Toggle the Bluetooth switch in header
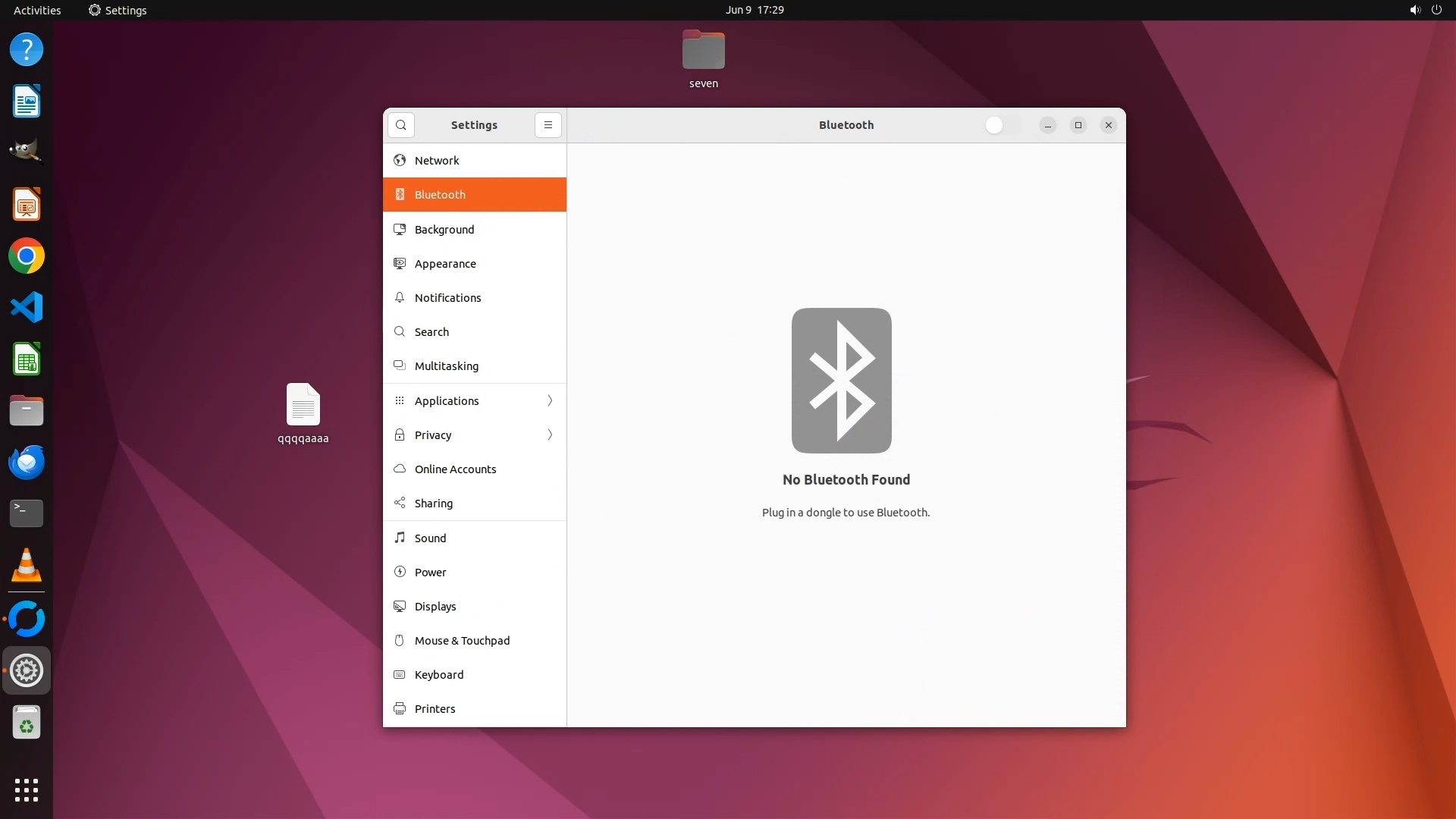1456x819 pixels. tap(1002, 125)
